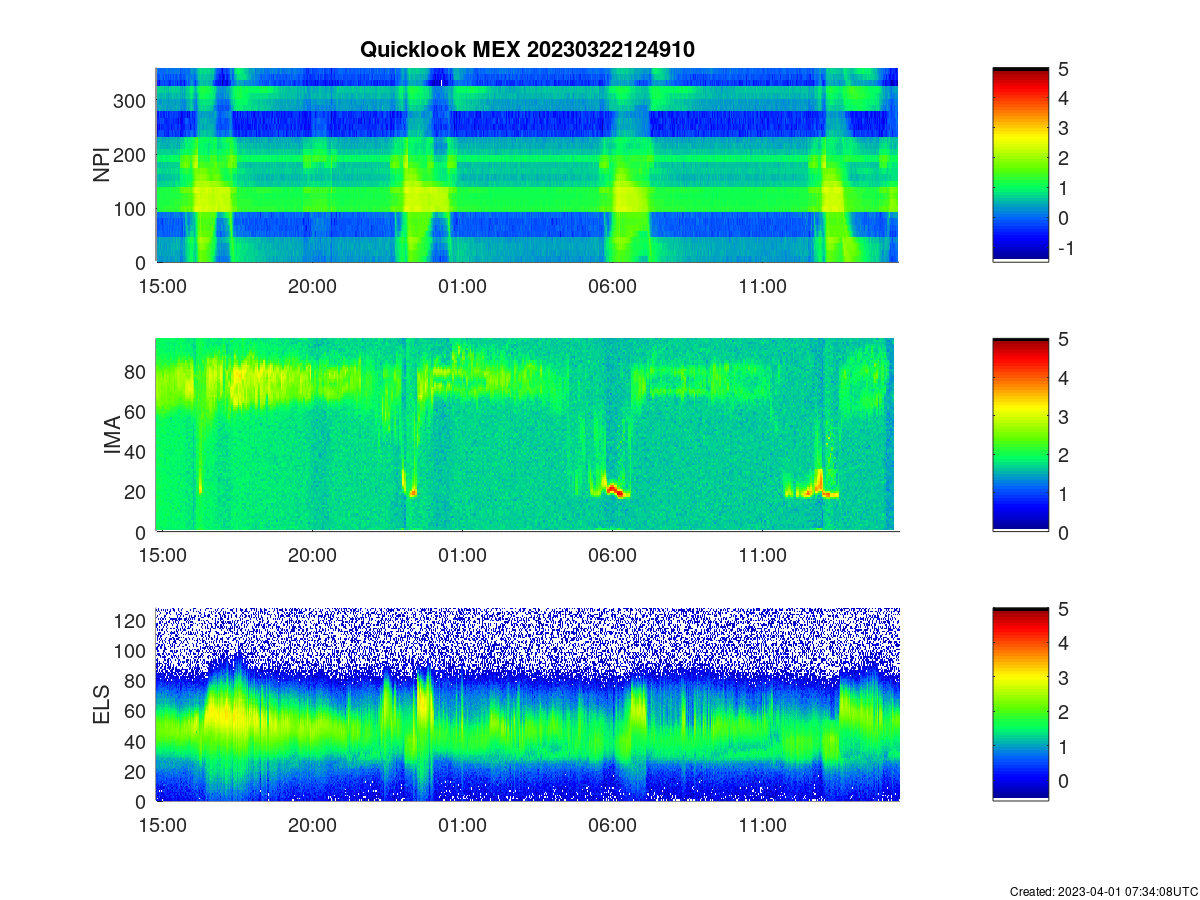Click the red hotspot near 06:00 in IMA
Viewport: 1200px width, 900px height.
[x=616, y=490]
